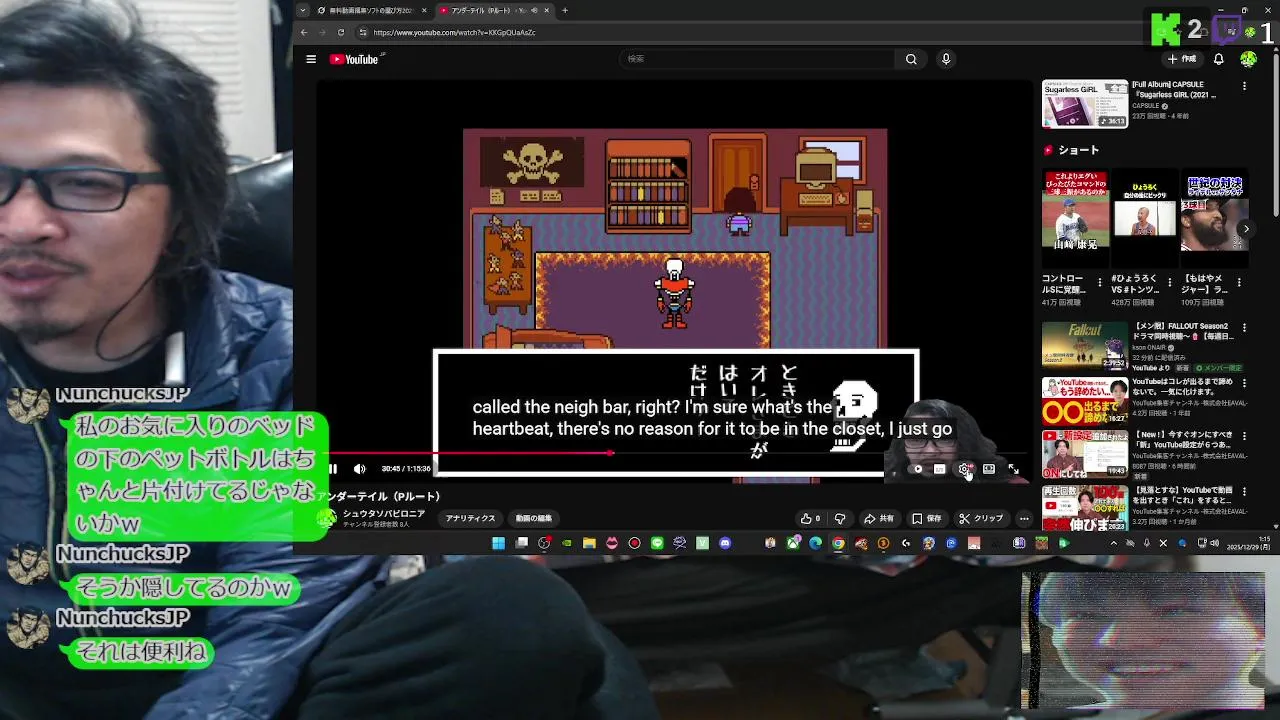Expand the browser tab search dropdown
This screenshot has width=1280, height=720.
[x=302, y=10]
